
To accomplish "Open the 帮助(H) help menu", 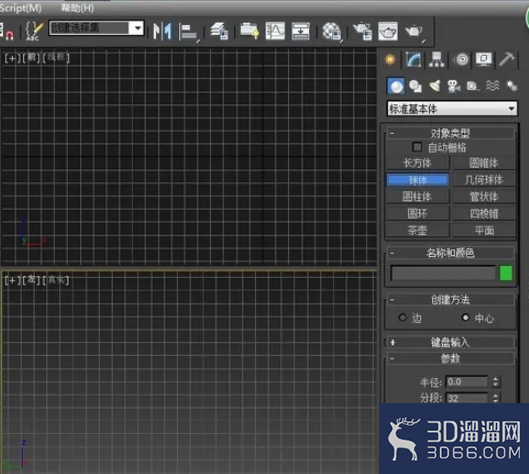I will 78,8.
